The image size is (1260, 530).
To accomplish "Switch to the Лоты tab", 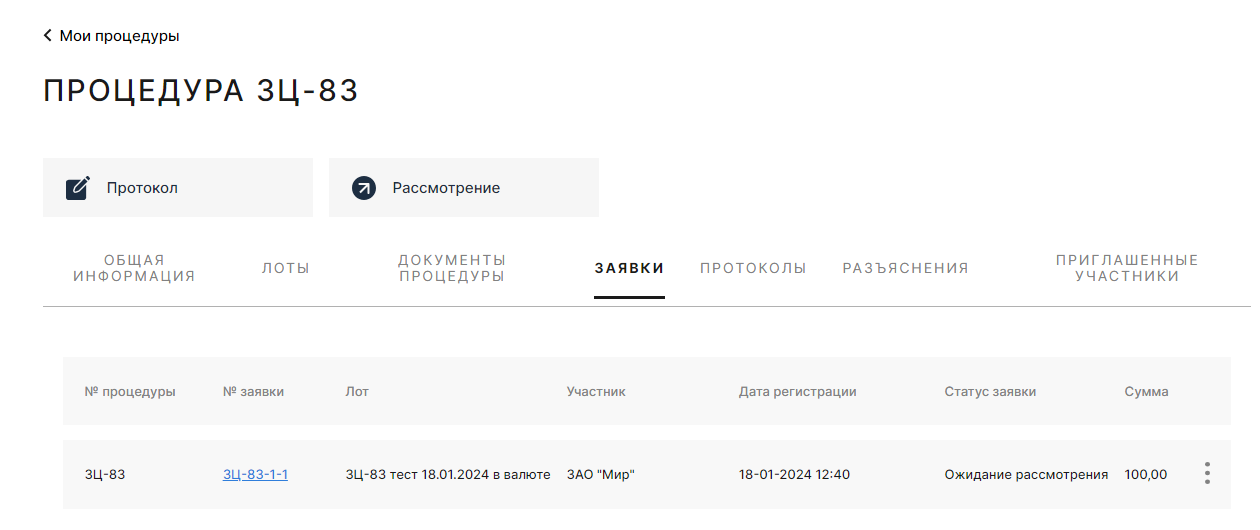I will pos(286,268).
